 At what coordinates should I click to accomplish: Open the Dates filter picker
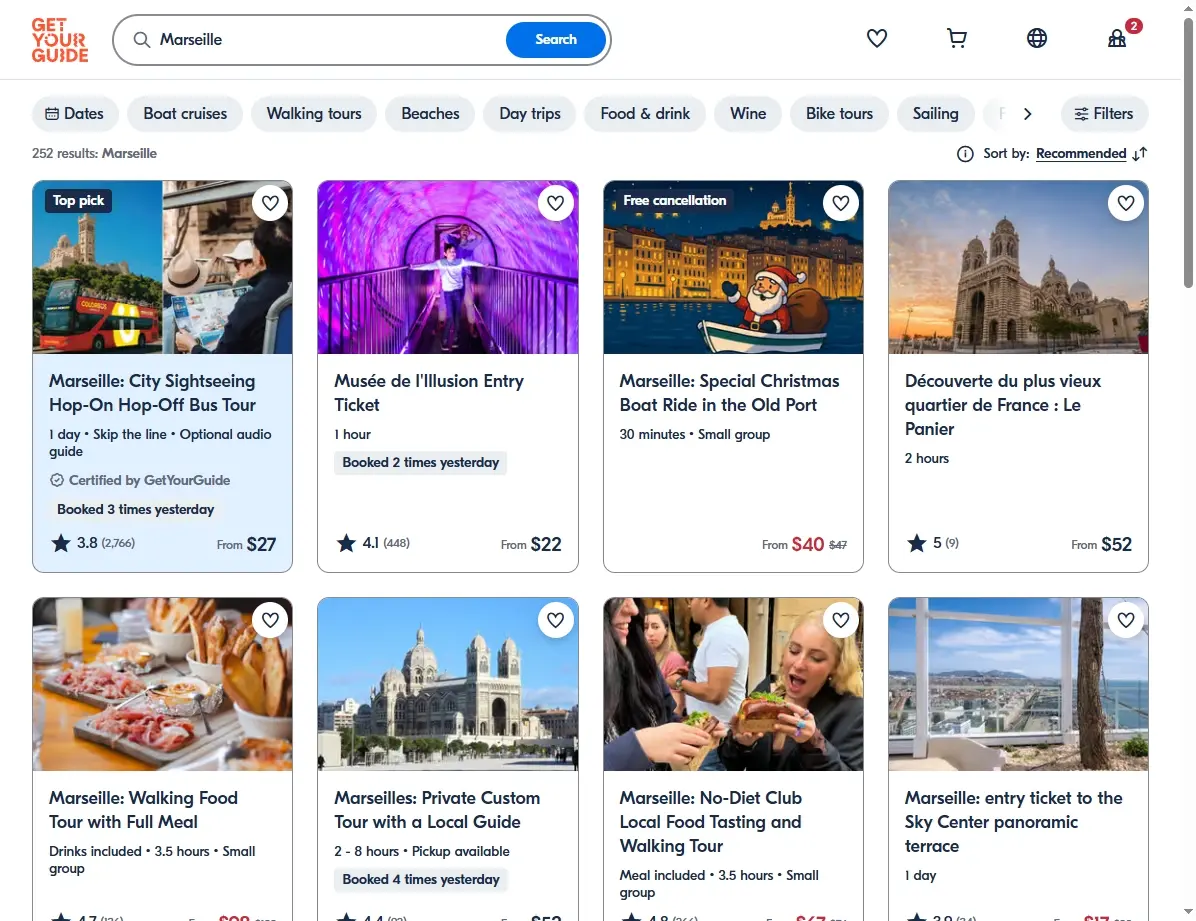tap(75, 114)
